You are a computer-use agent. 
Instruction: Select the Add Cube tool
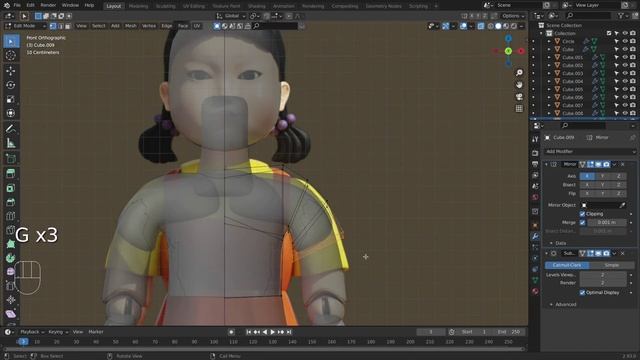pyautogui.click(x=11, y=159)
